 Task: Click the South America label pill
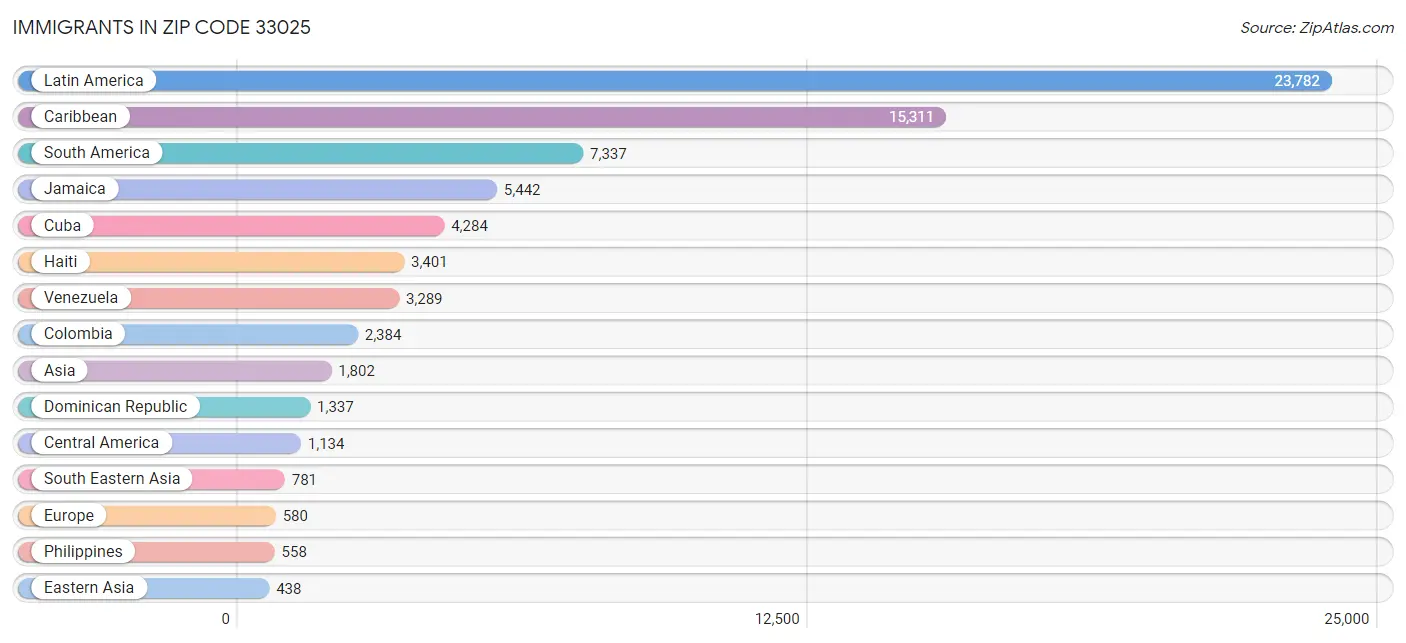(x=96, y=153)
